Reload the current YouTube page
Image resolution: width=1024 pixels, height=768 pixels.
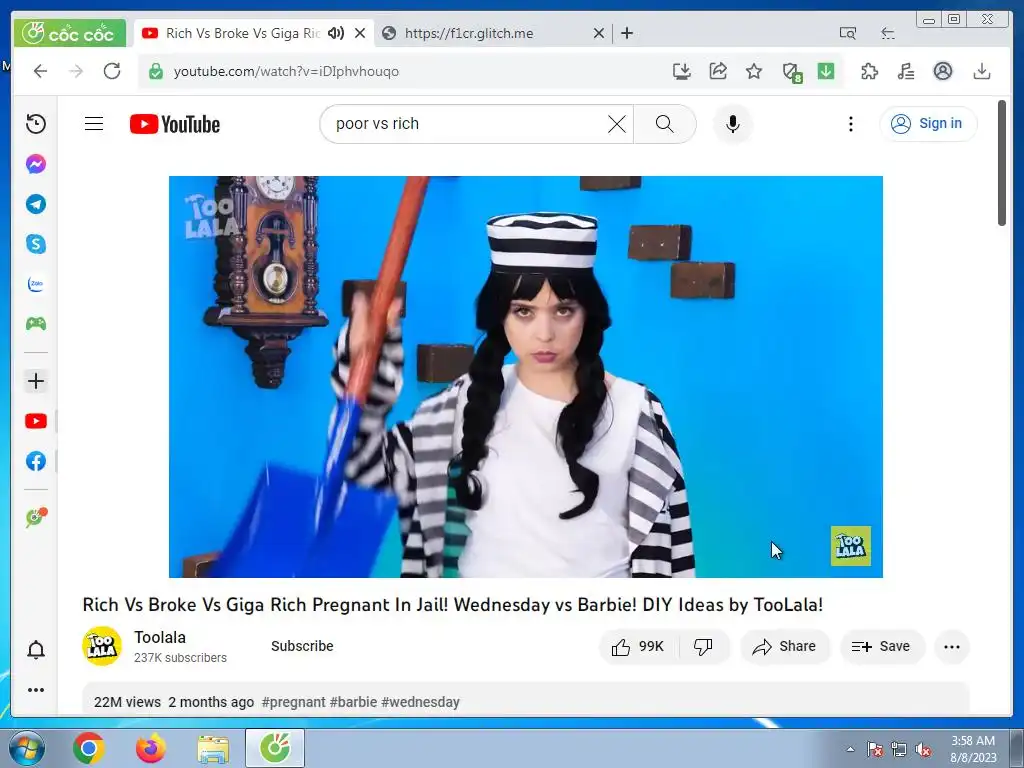[x=112, y=71]
